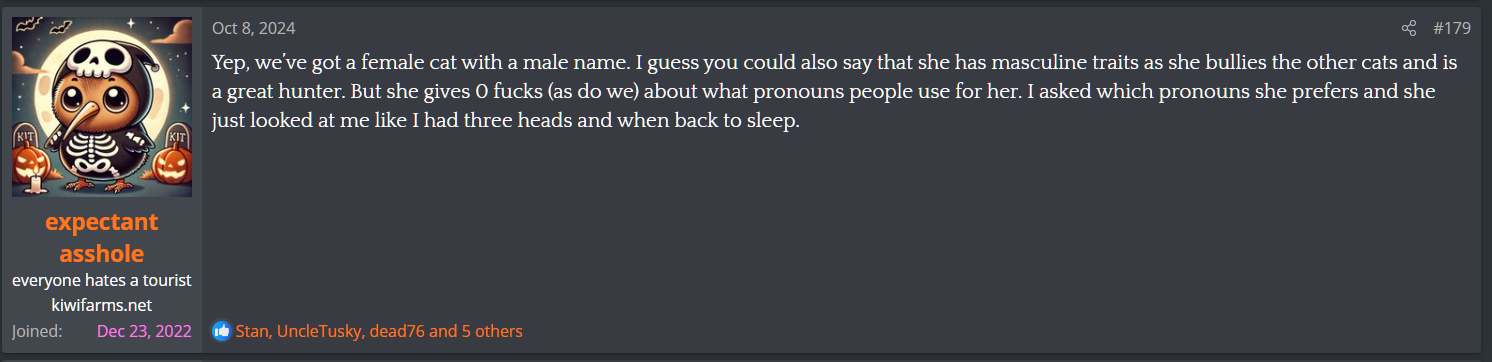Show the '5 others' who reacted
This screenshot has height=362, width=1492.
tap(492, 331)
